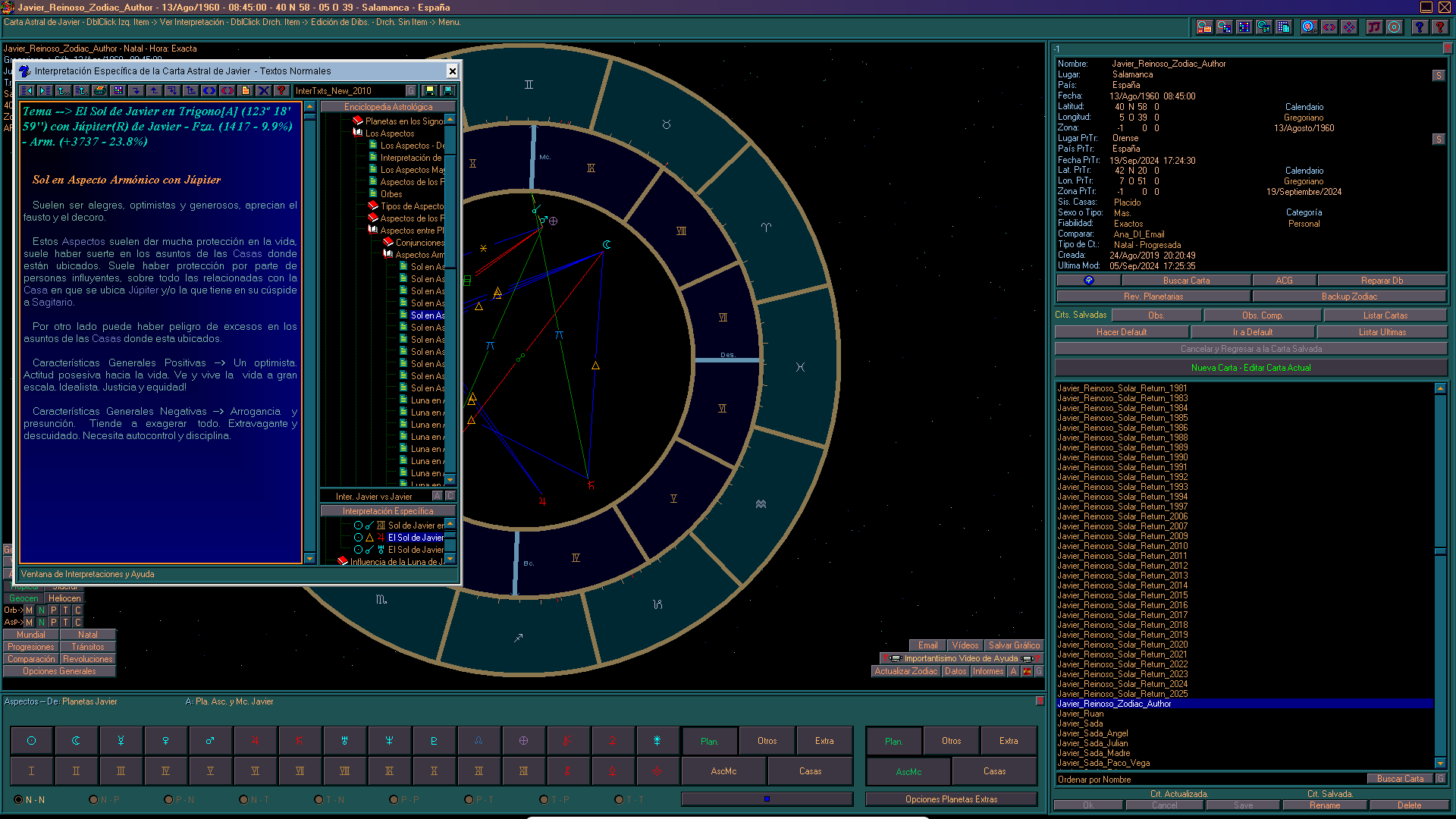Click the Backup Zodiac button
Screen dimensions: 1456x819
click(1349, 296)
